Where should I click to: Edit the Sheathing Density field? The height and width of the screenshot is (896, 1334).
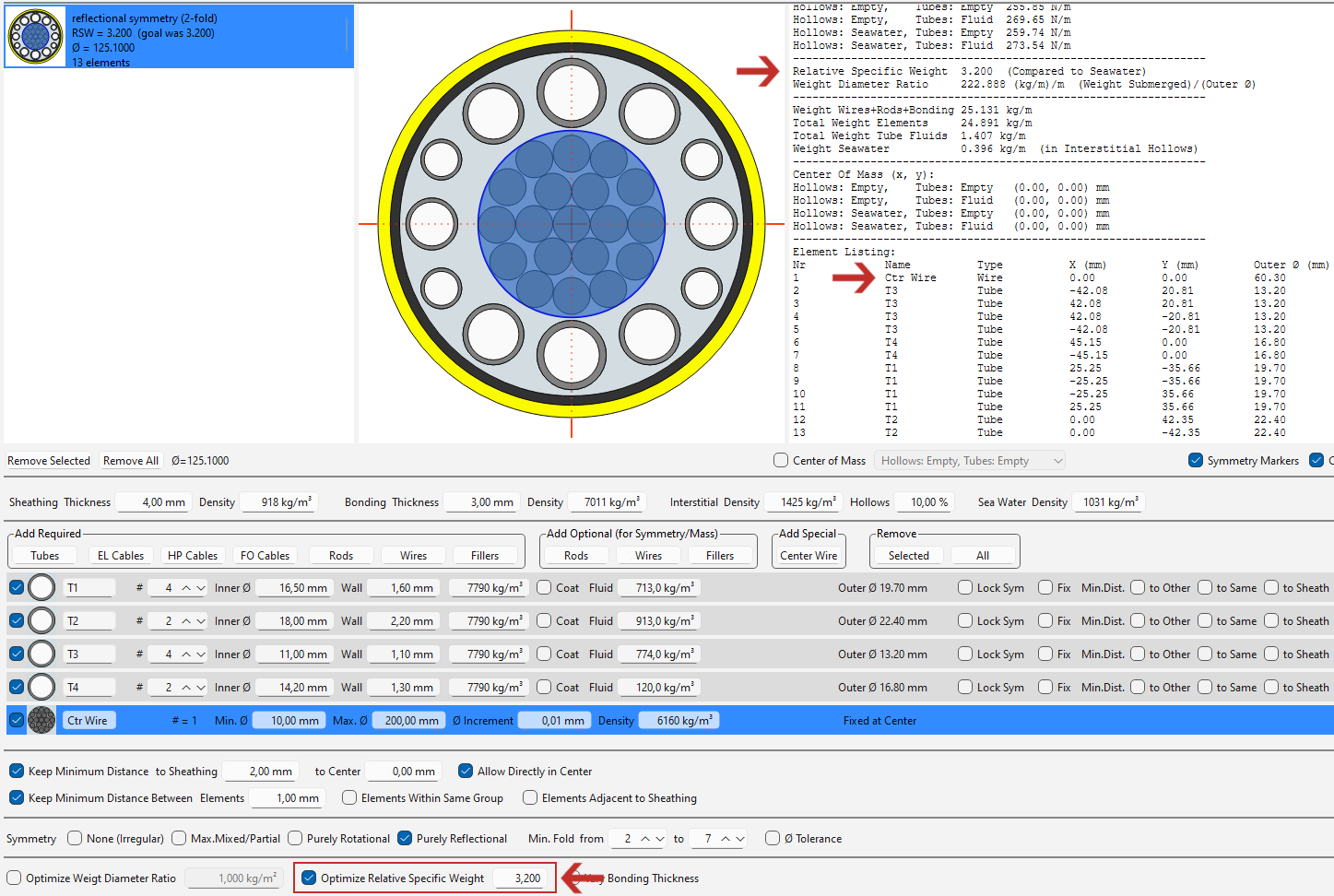coord(278,501)
